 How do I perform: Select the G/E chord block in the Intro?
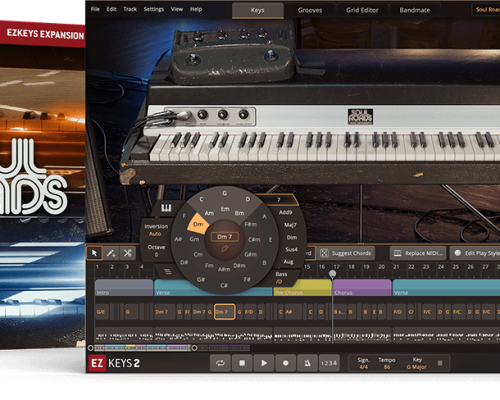pyautogui.click(x=102, y=312)
